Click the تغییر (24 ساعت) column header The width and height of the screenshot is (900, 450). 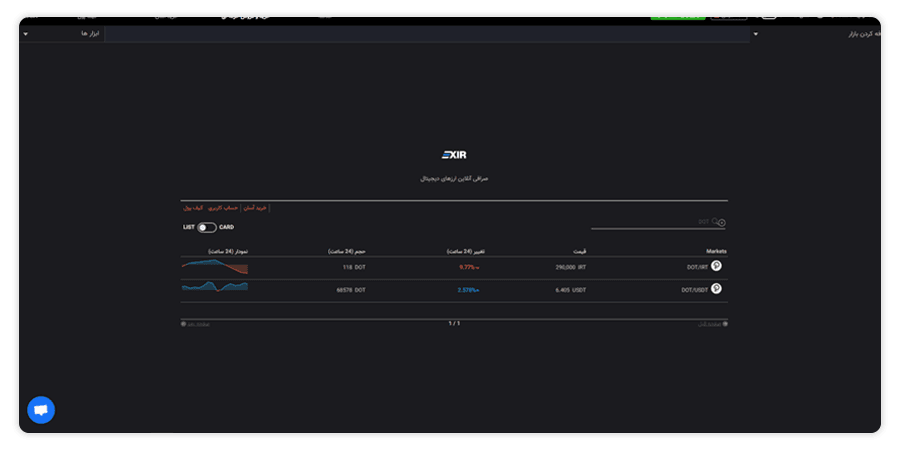pyautogui.click(x=466, y=251)
